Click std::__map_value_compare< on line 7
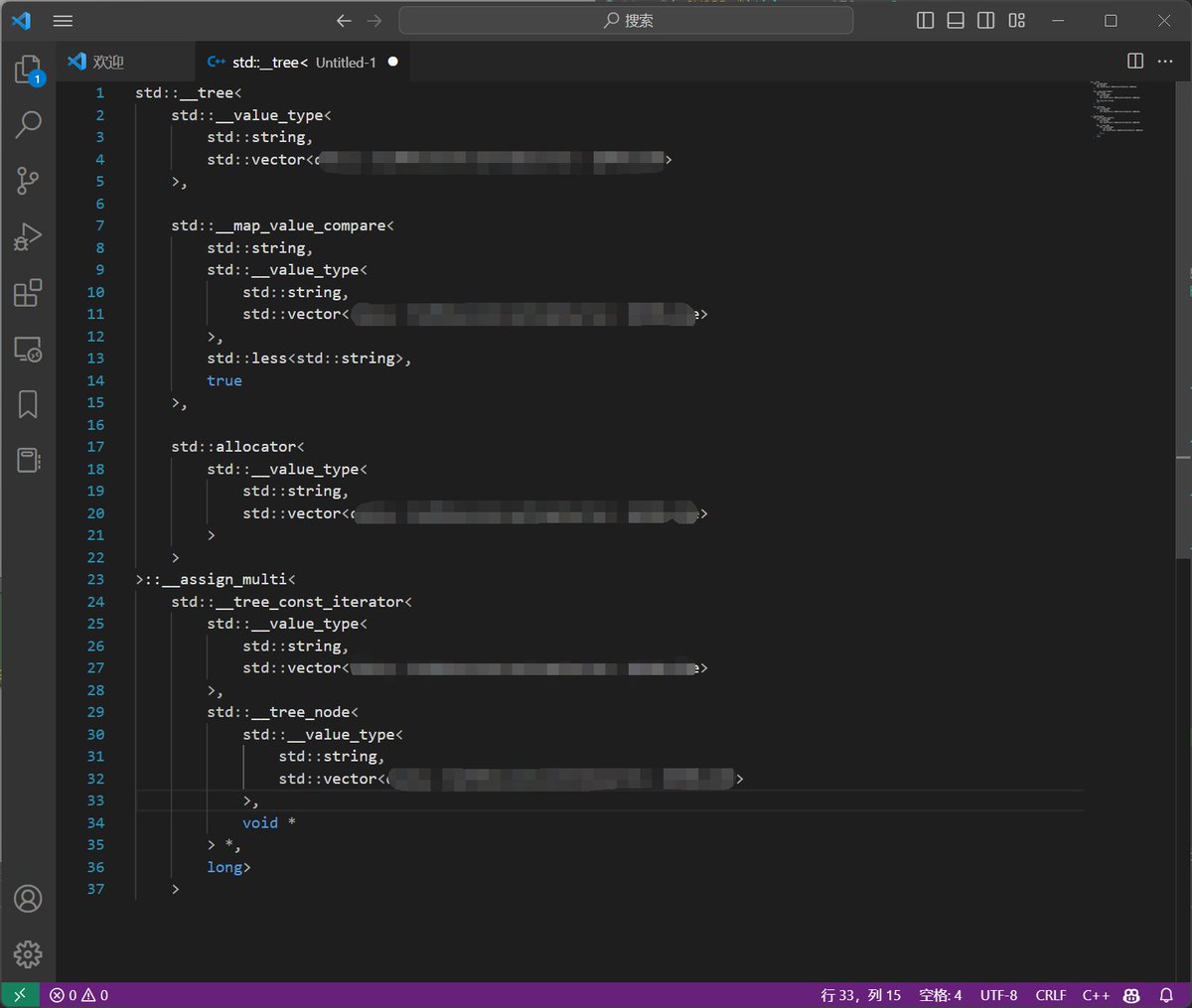 pyautogui.click(x=282, y=225)
